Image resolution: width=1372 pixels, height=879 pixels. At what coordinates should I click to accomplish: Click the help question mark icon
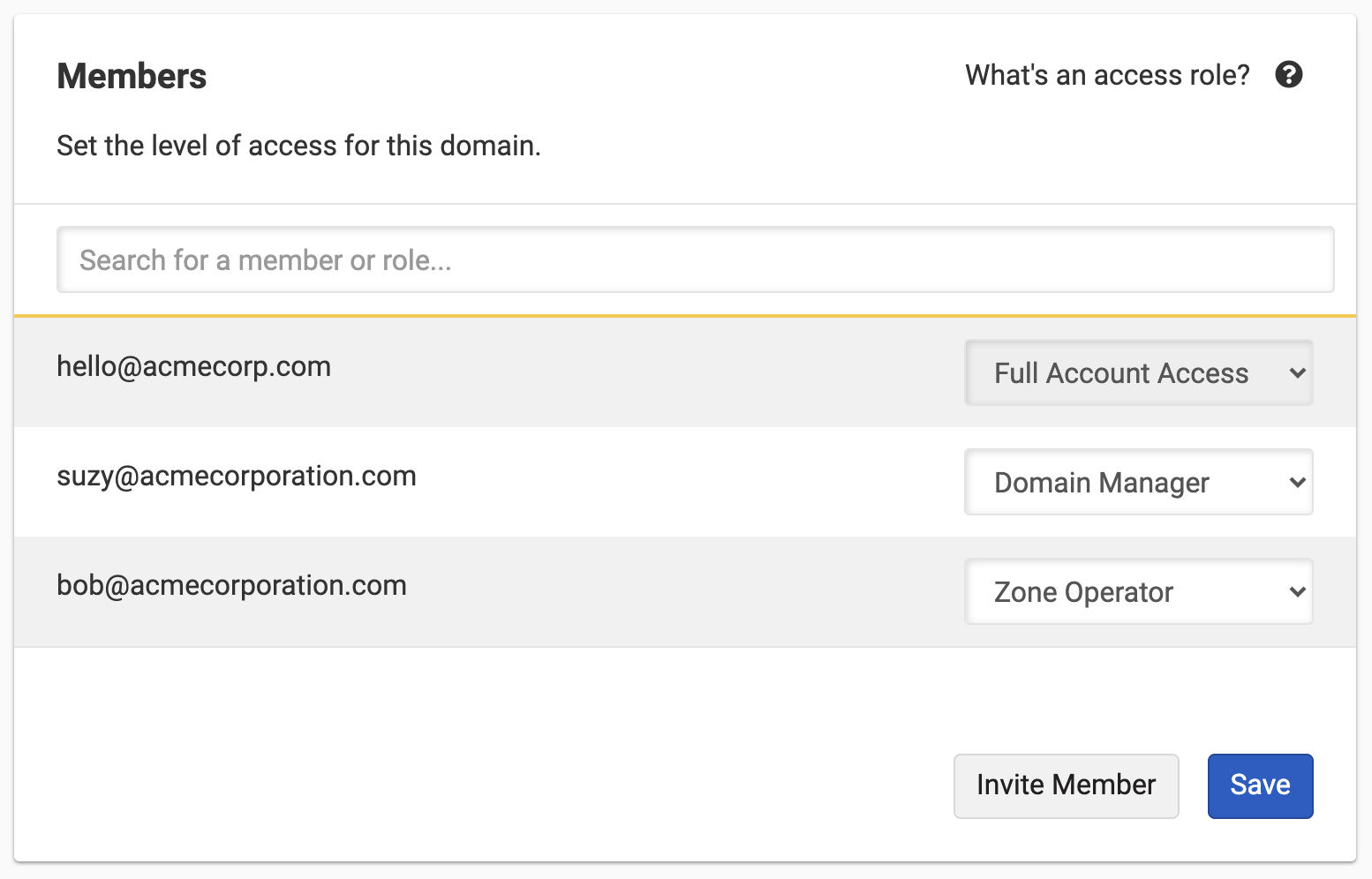coord(1289,75)
